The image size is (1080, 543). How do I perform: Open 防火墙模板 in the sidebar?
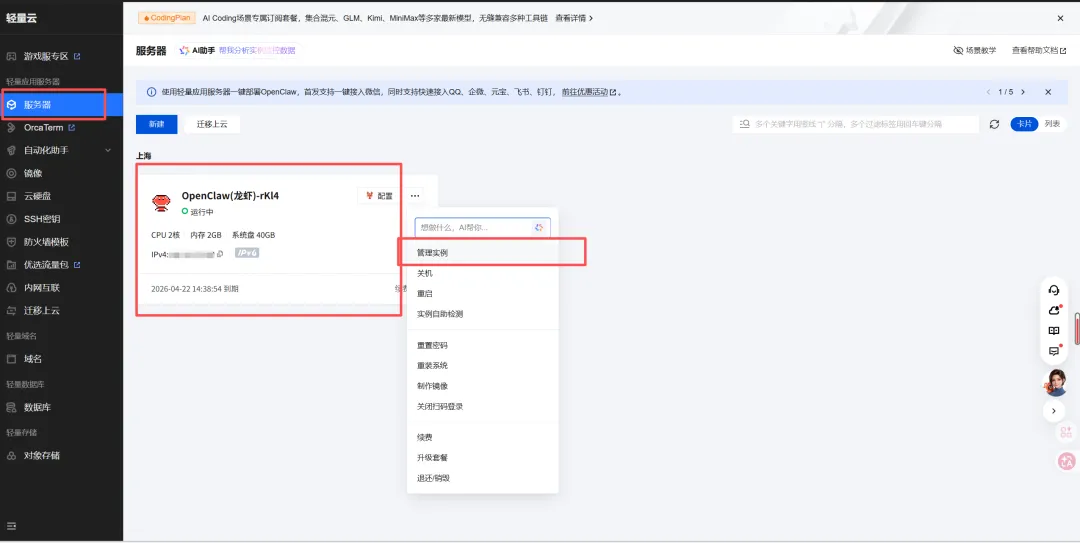coord(45,242)
